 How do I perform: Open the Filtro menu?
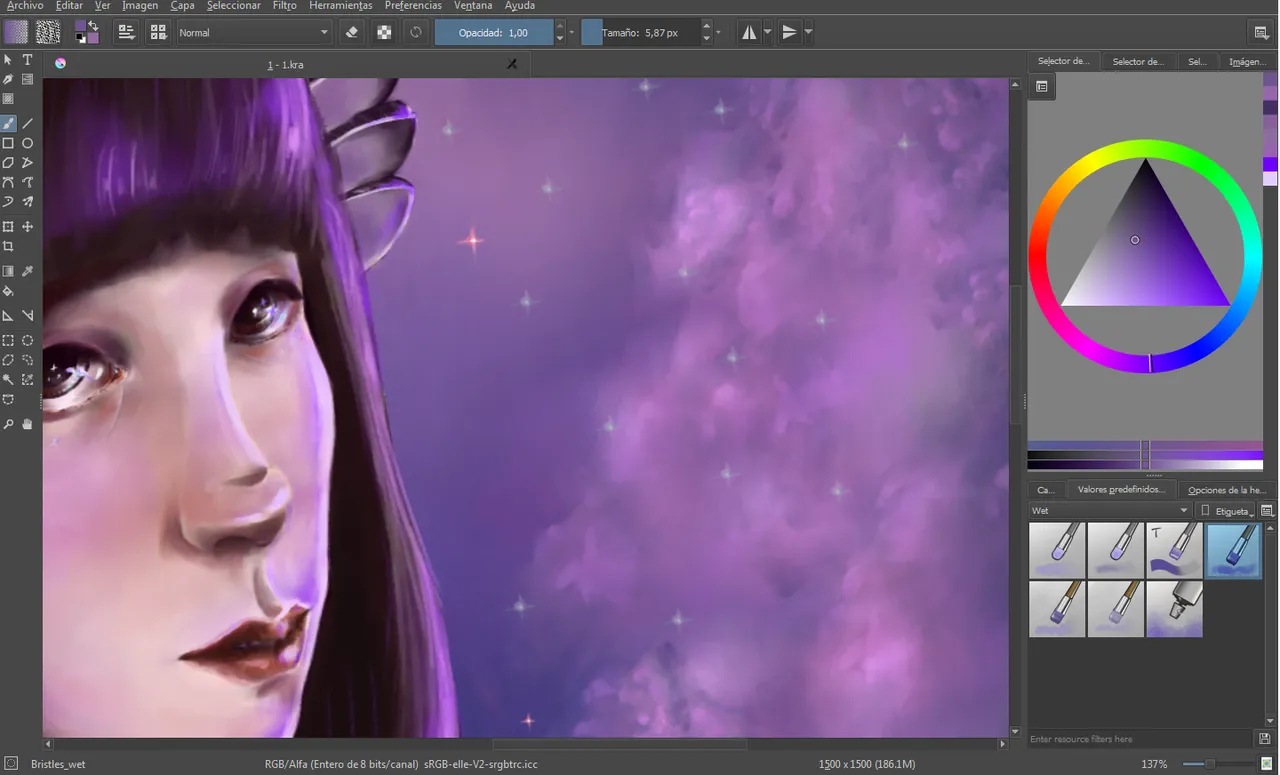point(285,6)
